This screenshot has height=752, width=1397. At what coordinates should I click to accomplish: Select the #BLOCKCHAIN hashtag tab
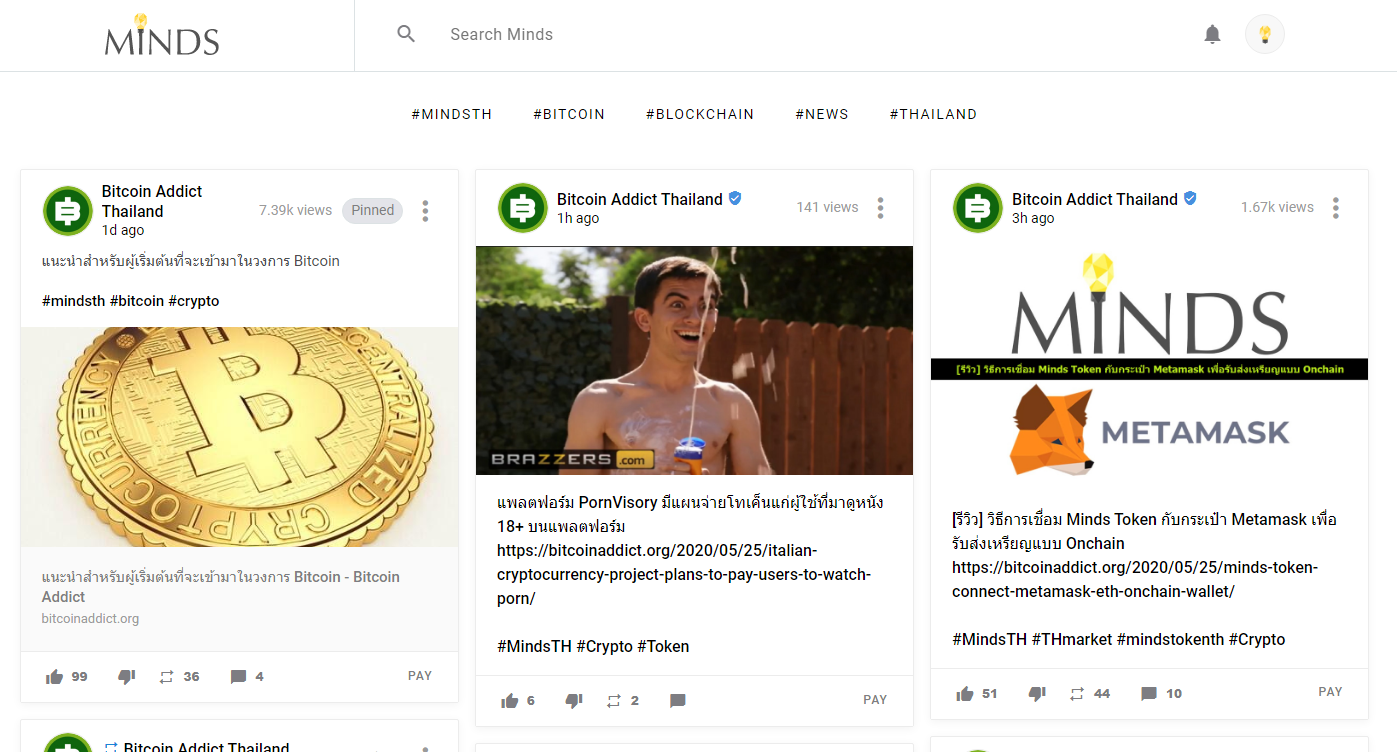pos(700,114)
